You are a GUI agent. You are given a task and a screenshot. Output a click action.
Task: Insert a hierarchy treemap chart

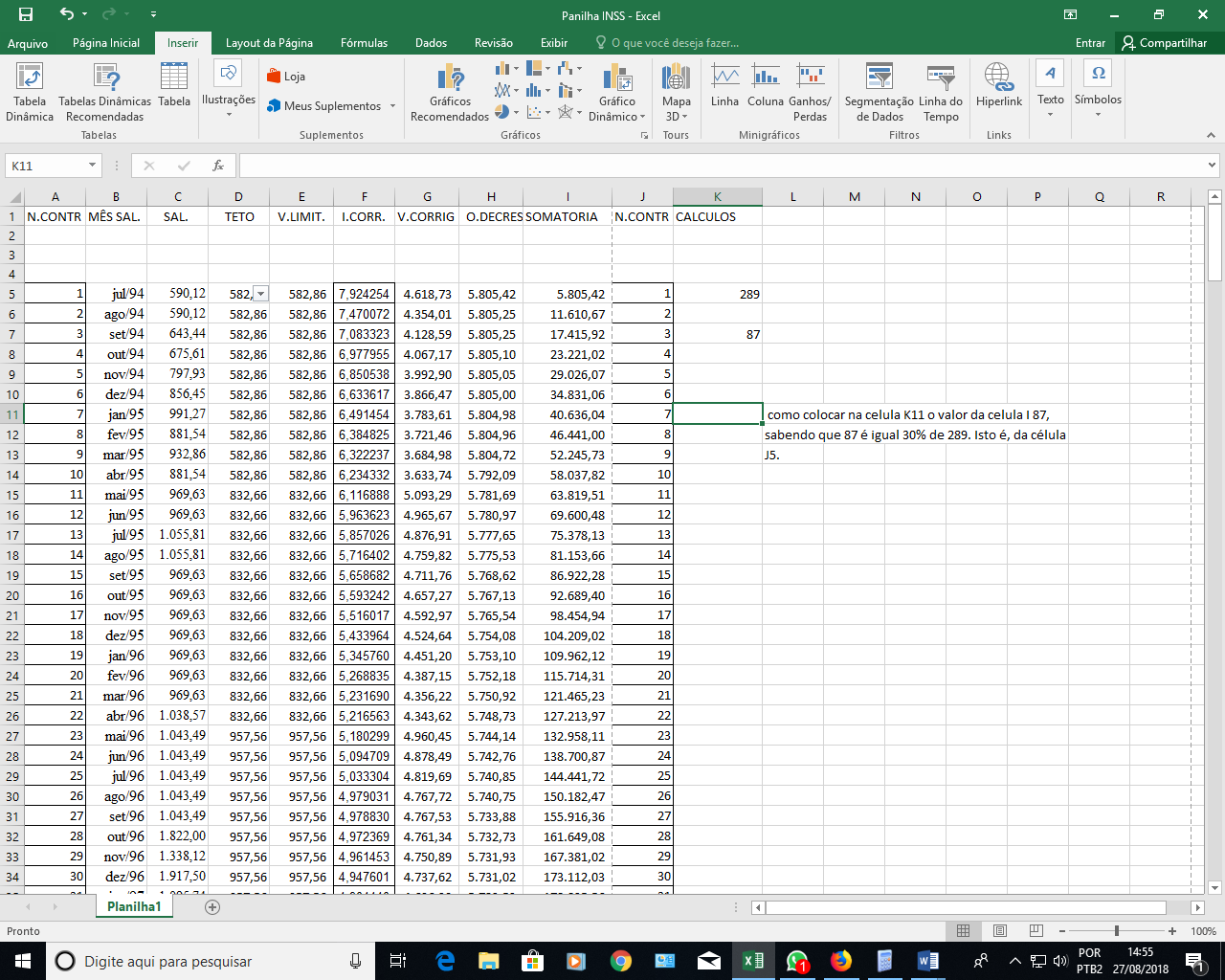point(539,69)
